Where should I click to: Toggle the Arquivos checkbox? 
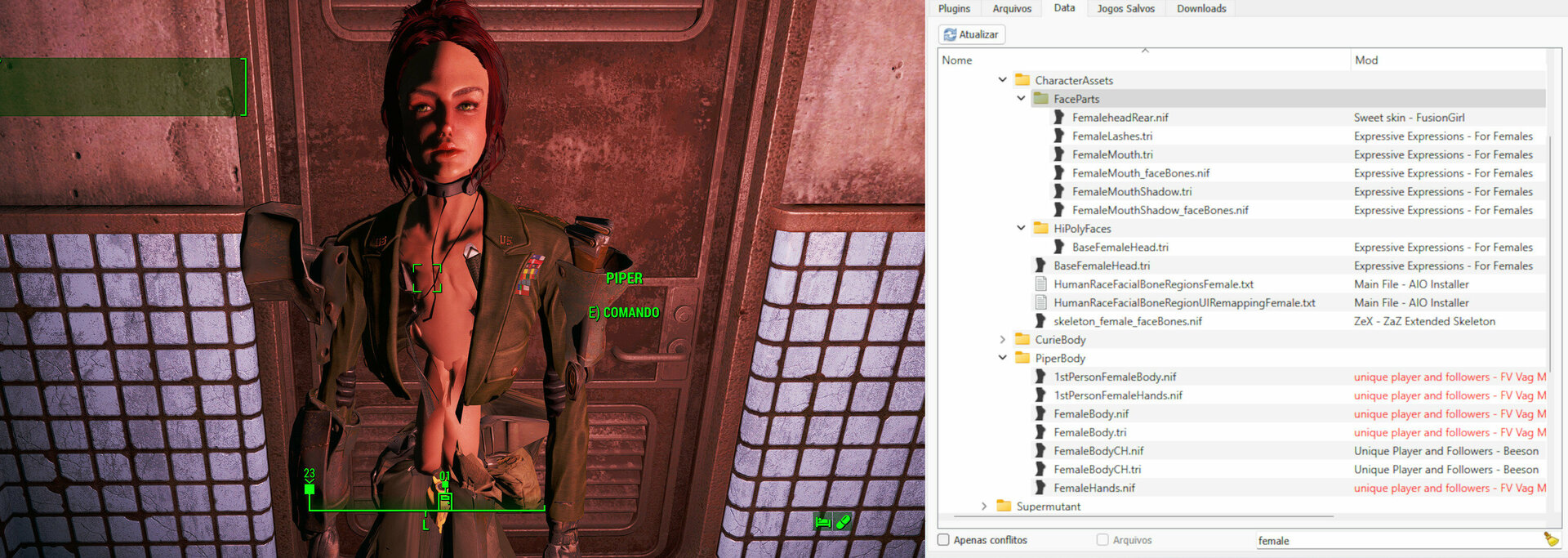(1102, 540)
